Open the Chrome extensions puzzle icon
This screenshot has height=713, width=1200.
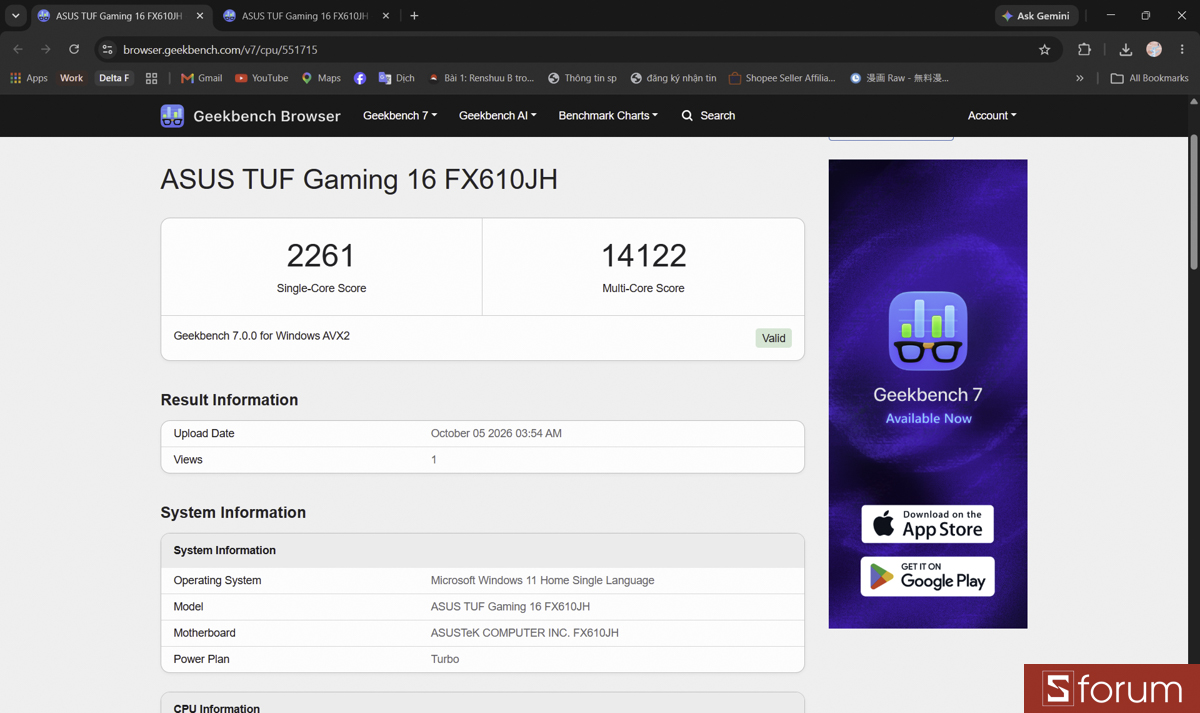point(1084,49)
